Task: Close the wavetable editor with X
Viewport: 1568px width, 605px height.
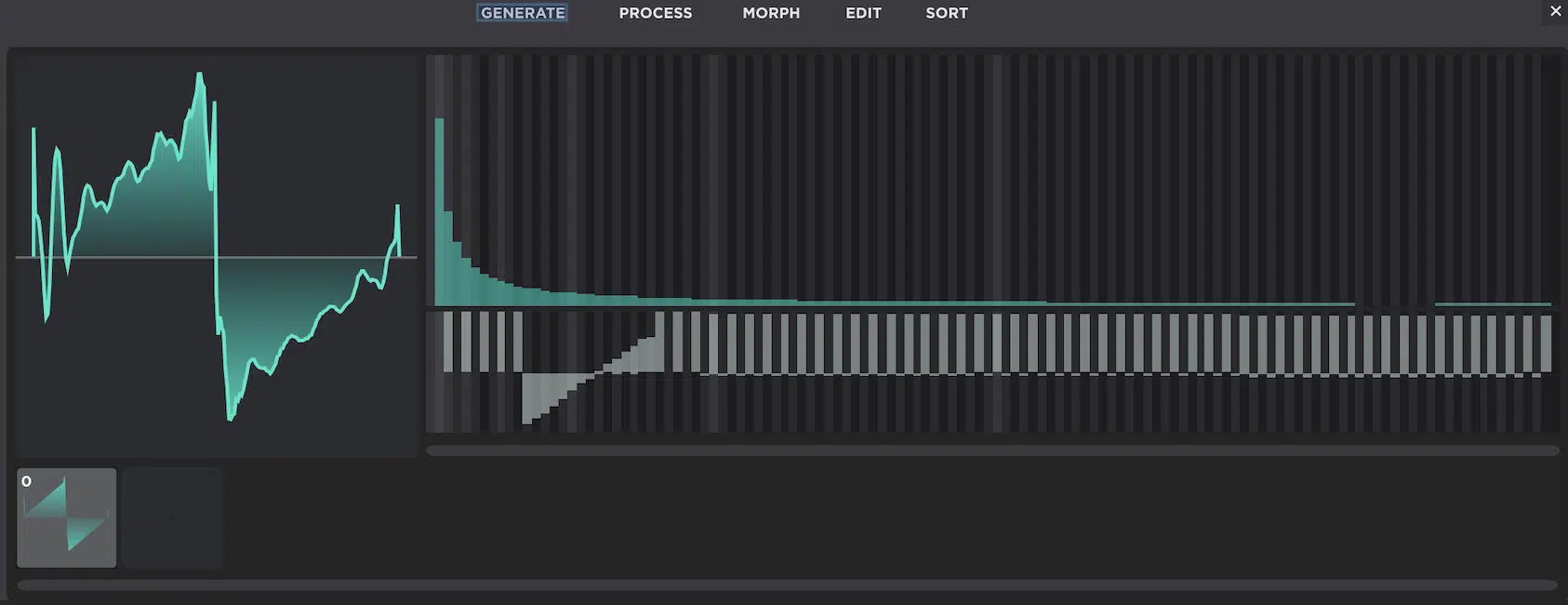Action: (x=1555, y=11)
